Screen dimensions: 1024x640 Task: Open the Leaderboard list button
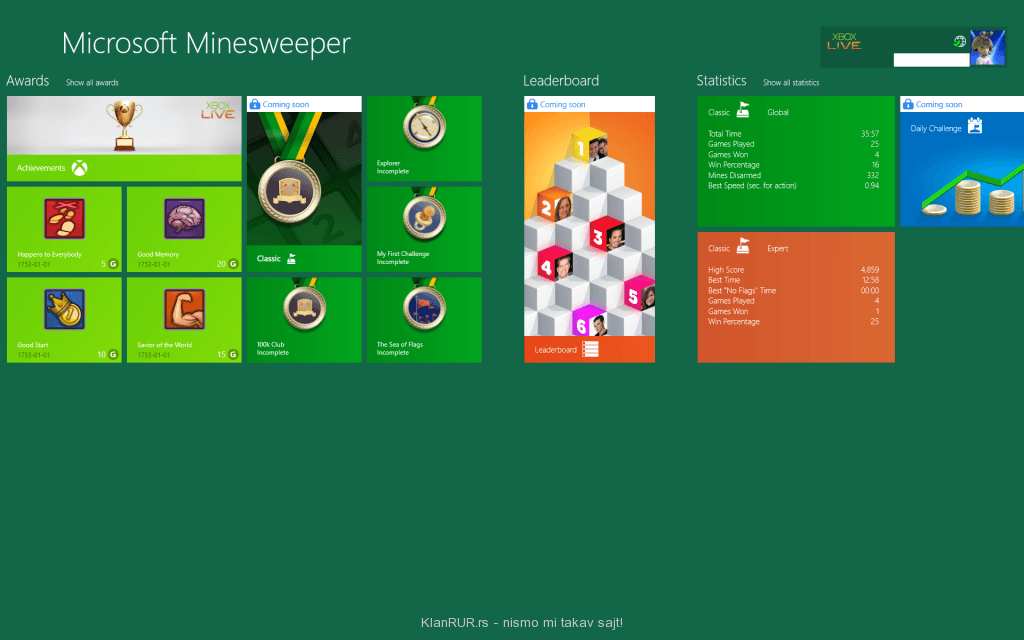pyautogui.click(x=589, y=349)
